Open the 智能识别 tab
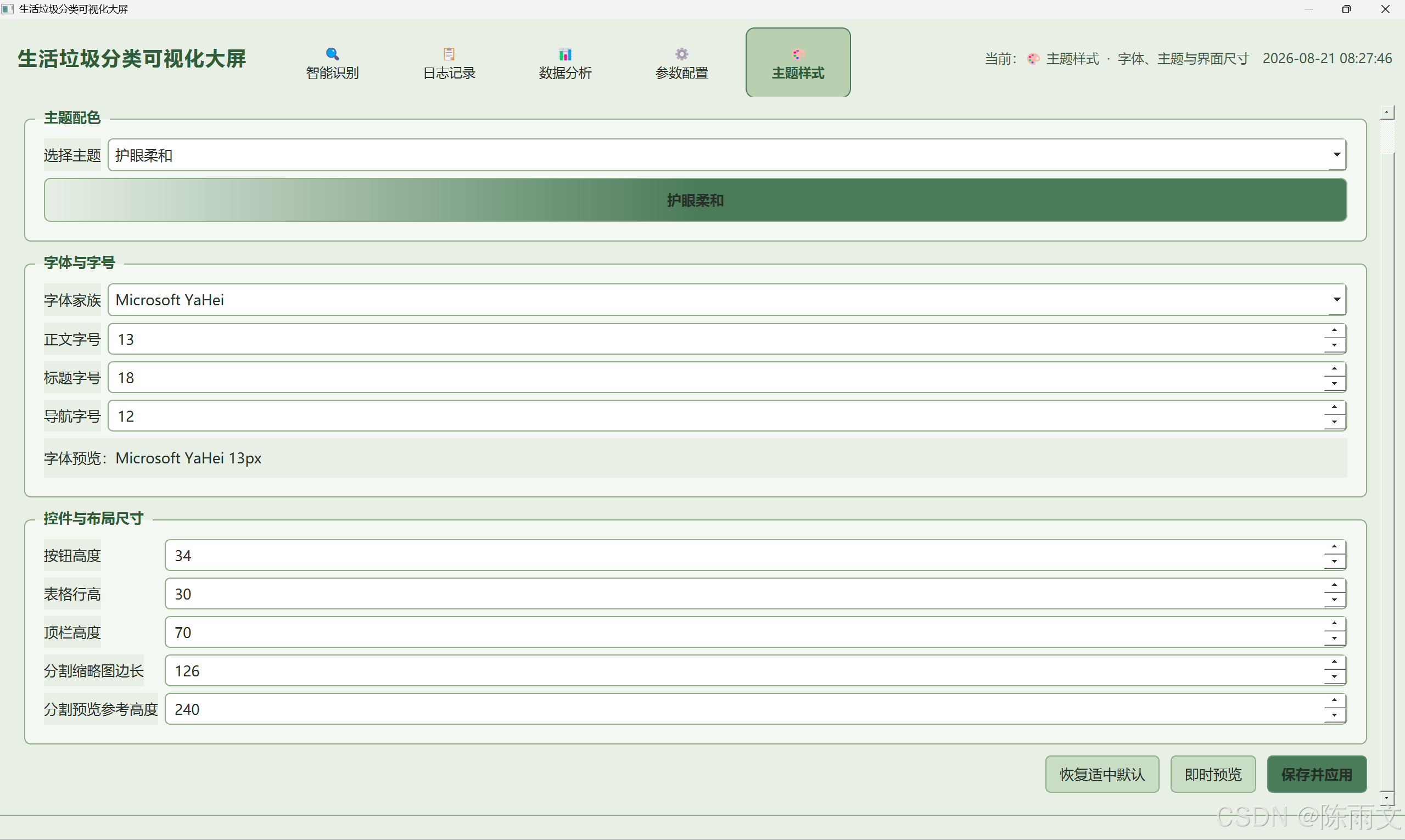Viewport: 1405px width, 840px height. click(332, 62)
